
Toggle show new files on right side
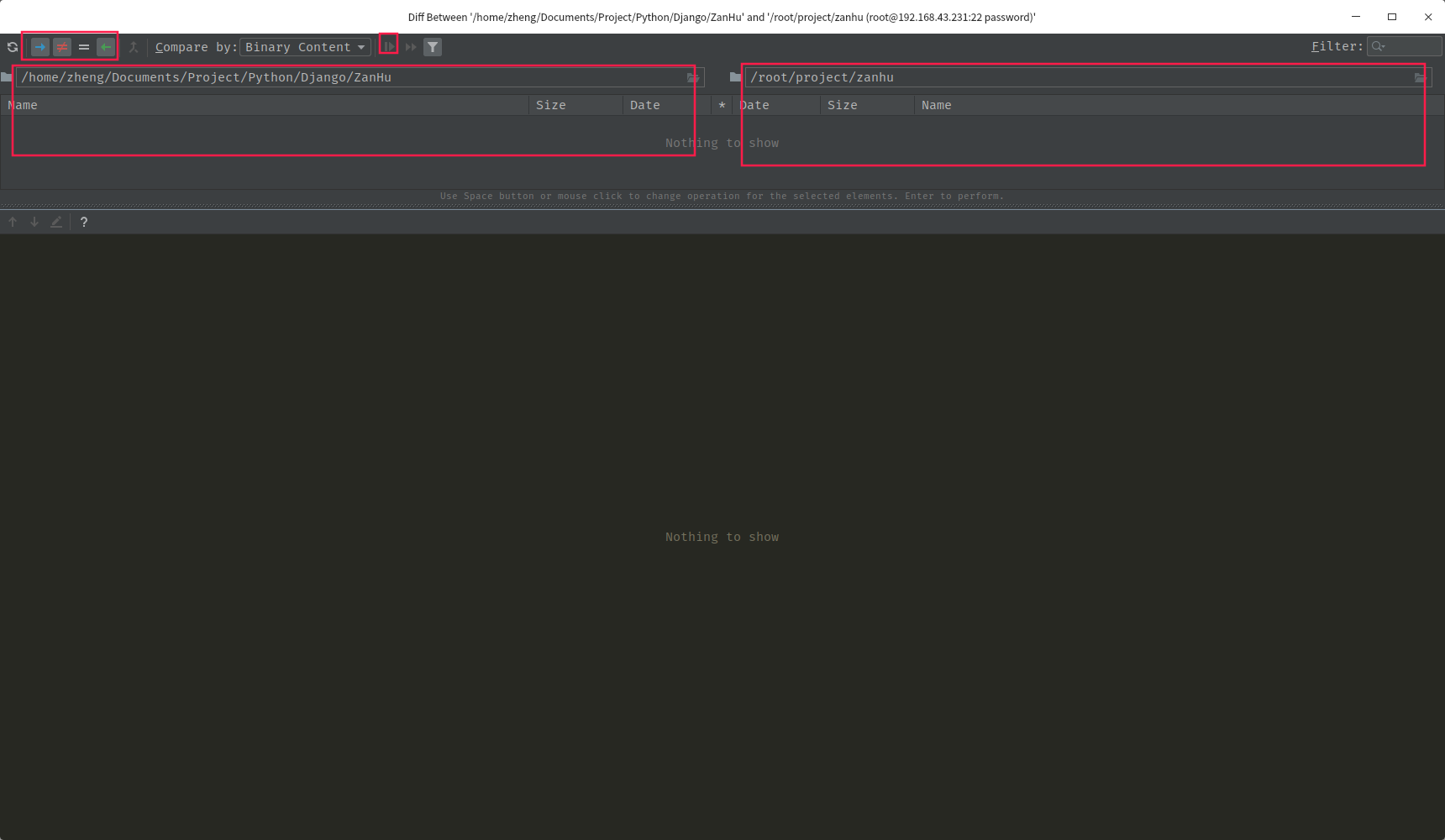106,47
